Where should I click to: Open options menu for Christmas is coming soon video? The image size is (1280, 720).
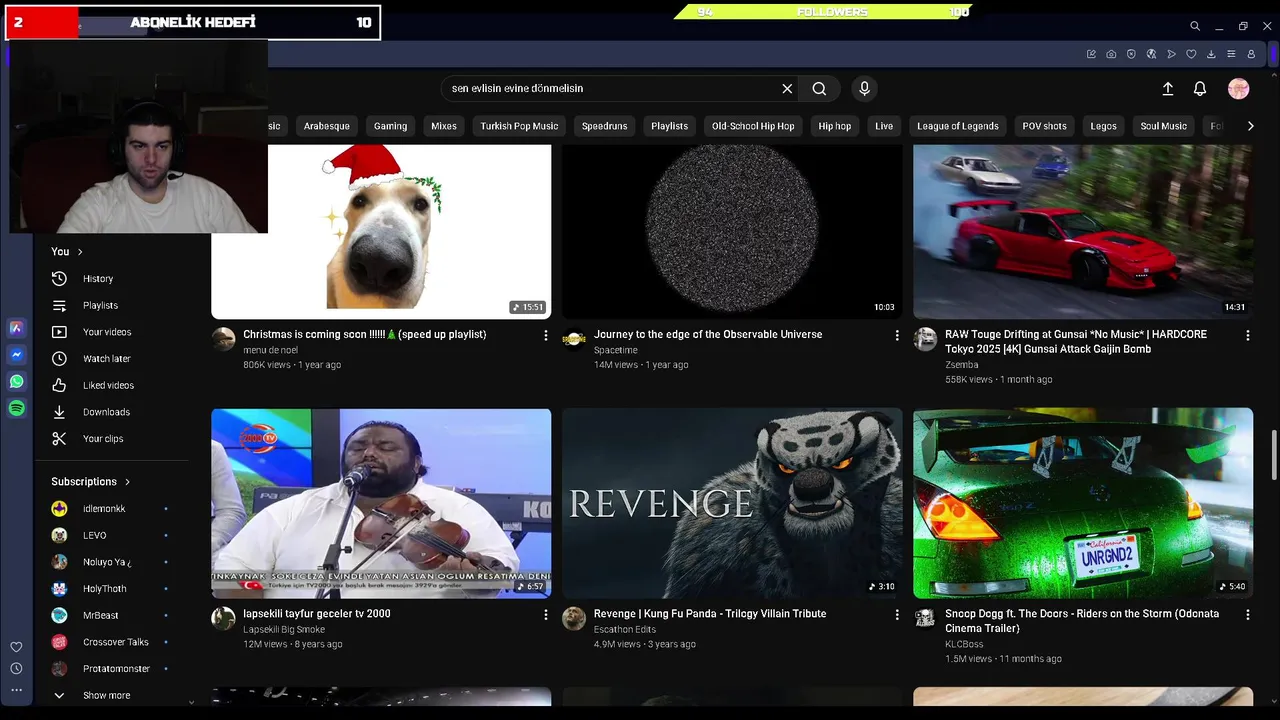(x=546, y=335)
